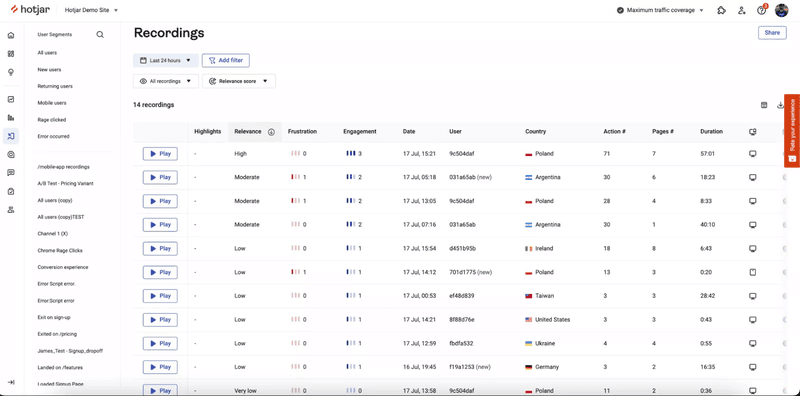Select the Conversion experience segment
The image size is (800, 396).
pyautogui.click(x=63, y=267)
